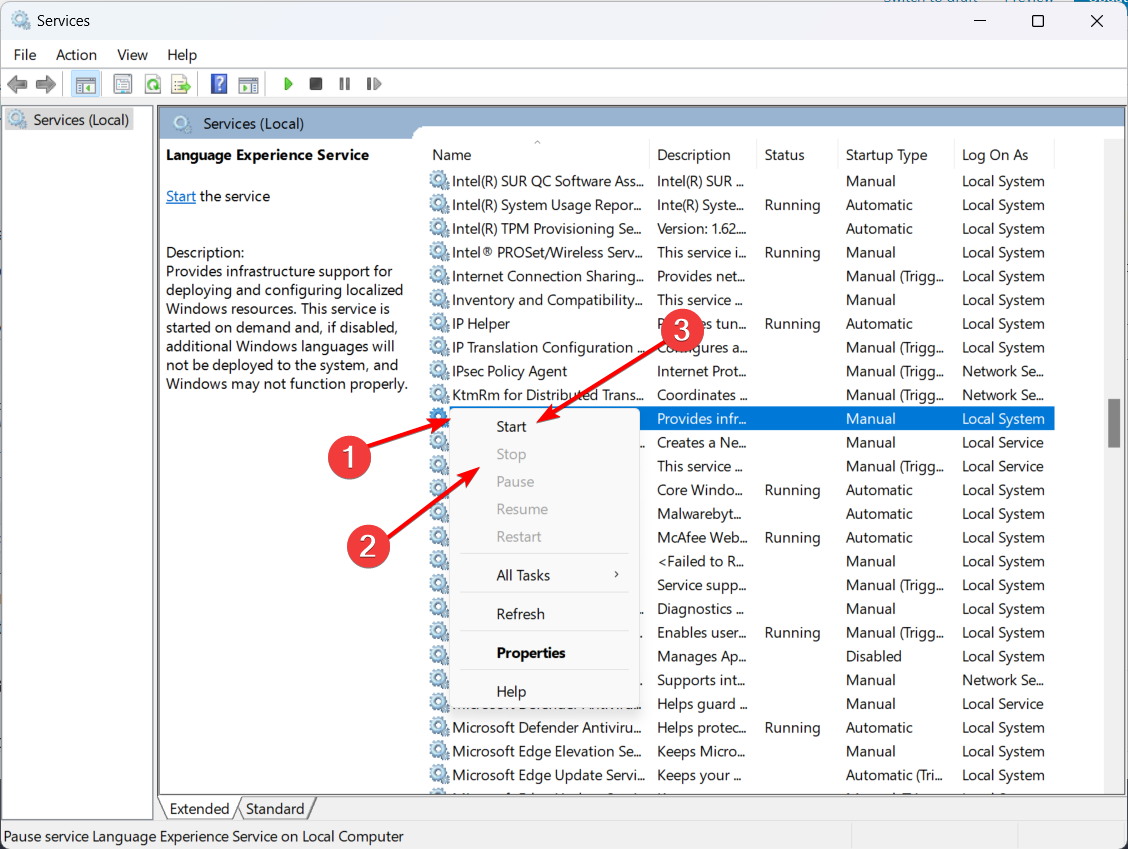Click the Start Service green play icon
Screen dimensions: 1128x849
(x=288, y=84)
